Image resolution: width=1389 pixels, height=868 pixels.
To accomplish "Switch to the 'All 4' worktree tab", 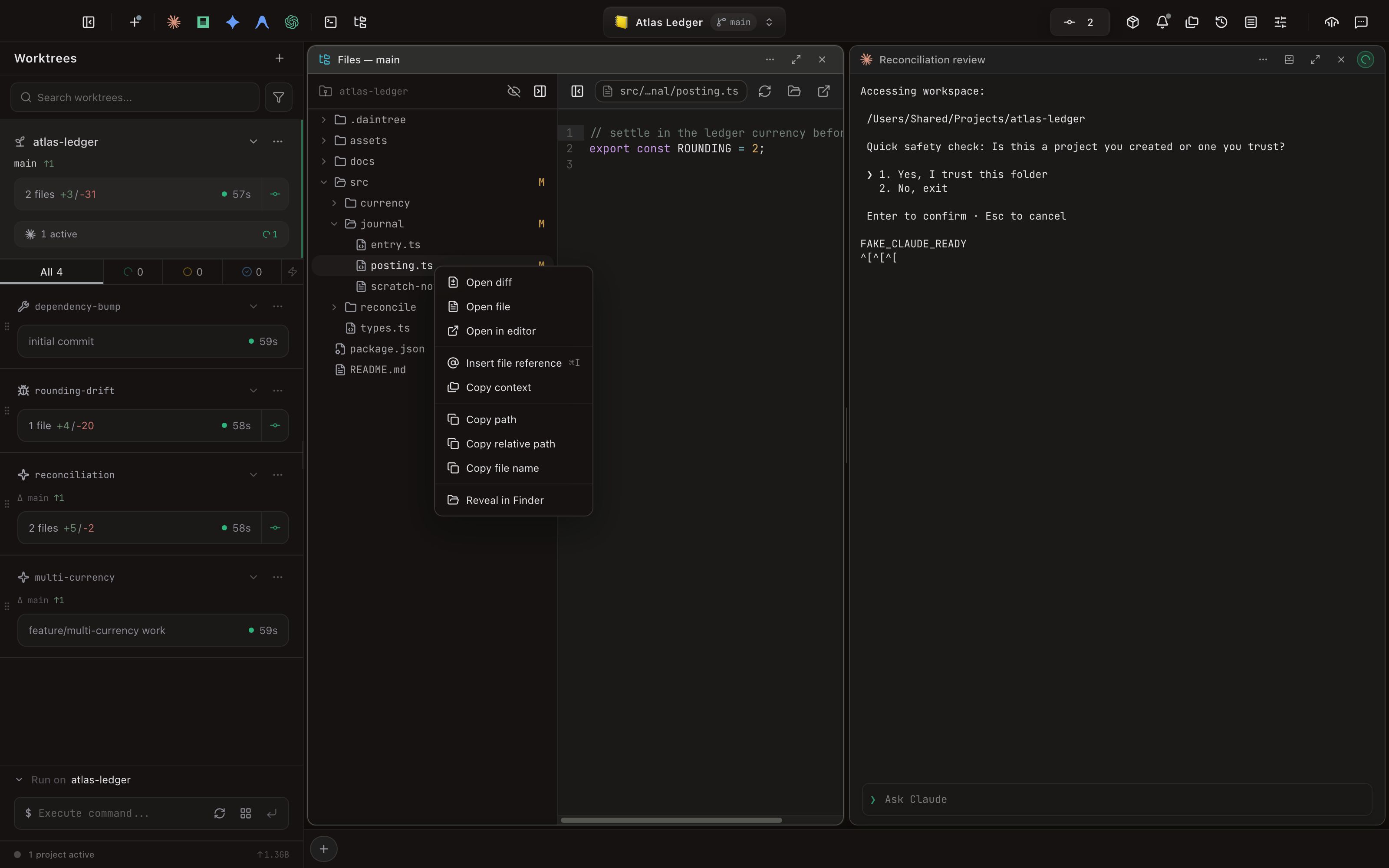I will [x=52, y=272].
